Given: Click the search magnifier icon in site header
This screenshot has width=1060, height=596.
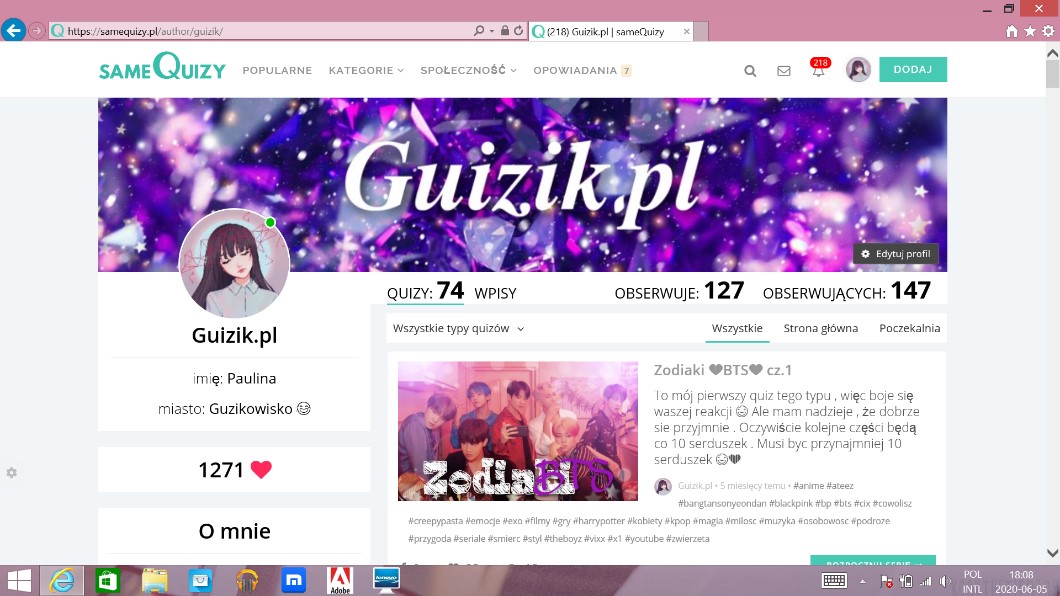Looking at the screenshot, I should (750, 71).
